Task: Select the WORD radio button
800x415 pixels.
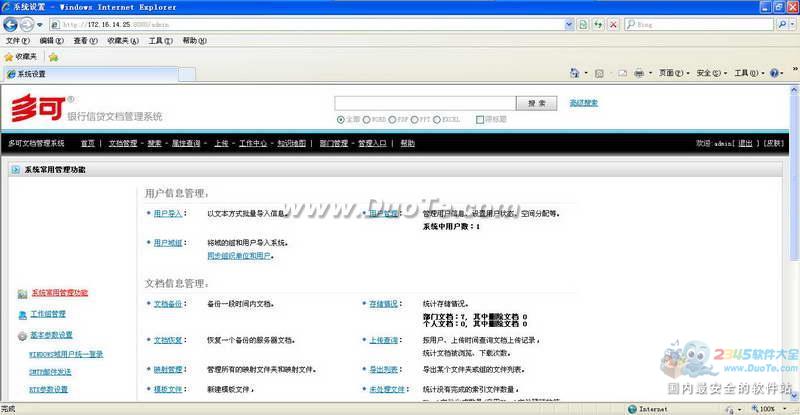Action: (366, 119)
